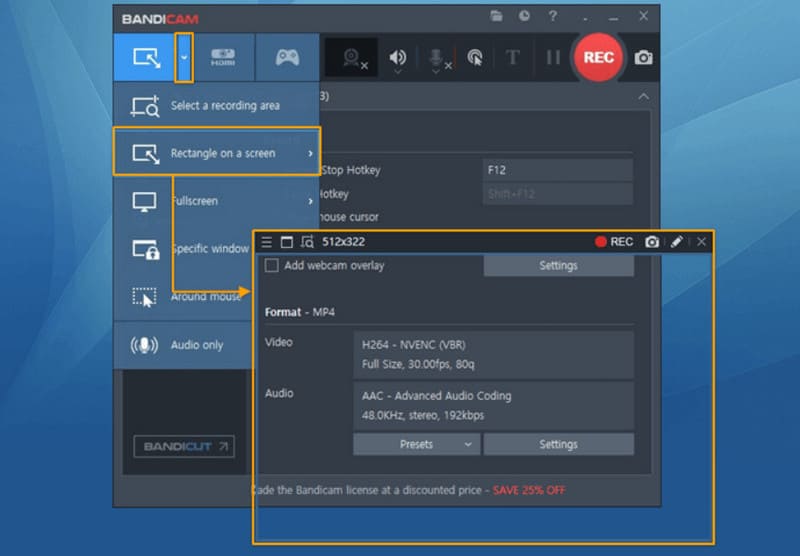
Task: Click Settings button next to Presets
Action: pos(558,444)
